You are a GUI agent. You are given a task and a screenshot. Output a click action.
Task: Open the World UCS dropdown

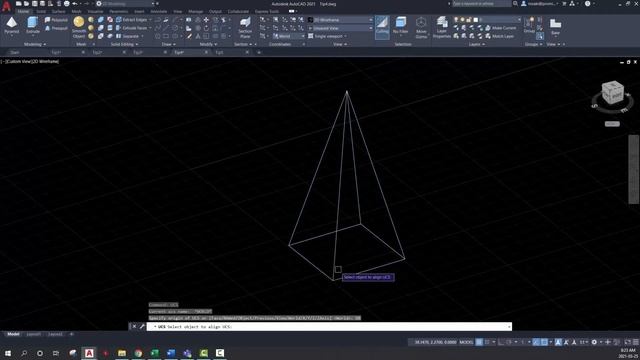click(289, 36)
